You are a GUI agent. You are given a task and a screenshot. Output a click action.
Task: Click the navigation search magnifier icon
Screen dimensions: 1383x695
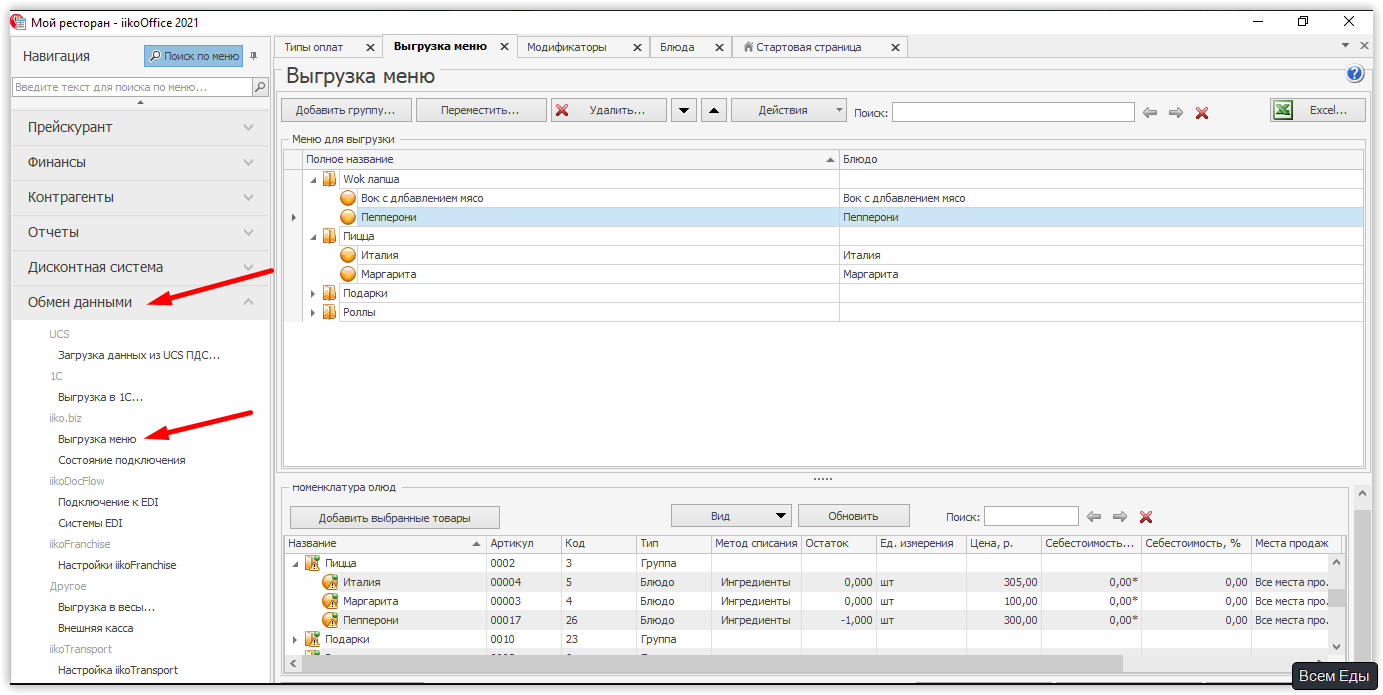pos(260,87)
